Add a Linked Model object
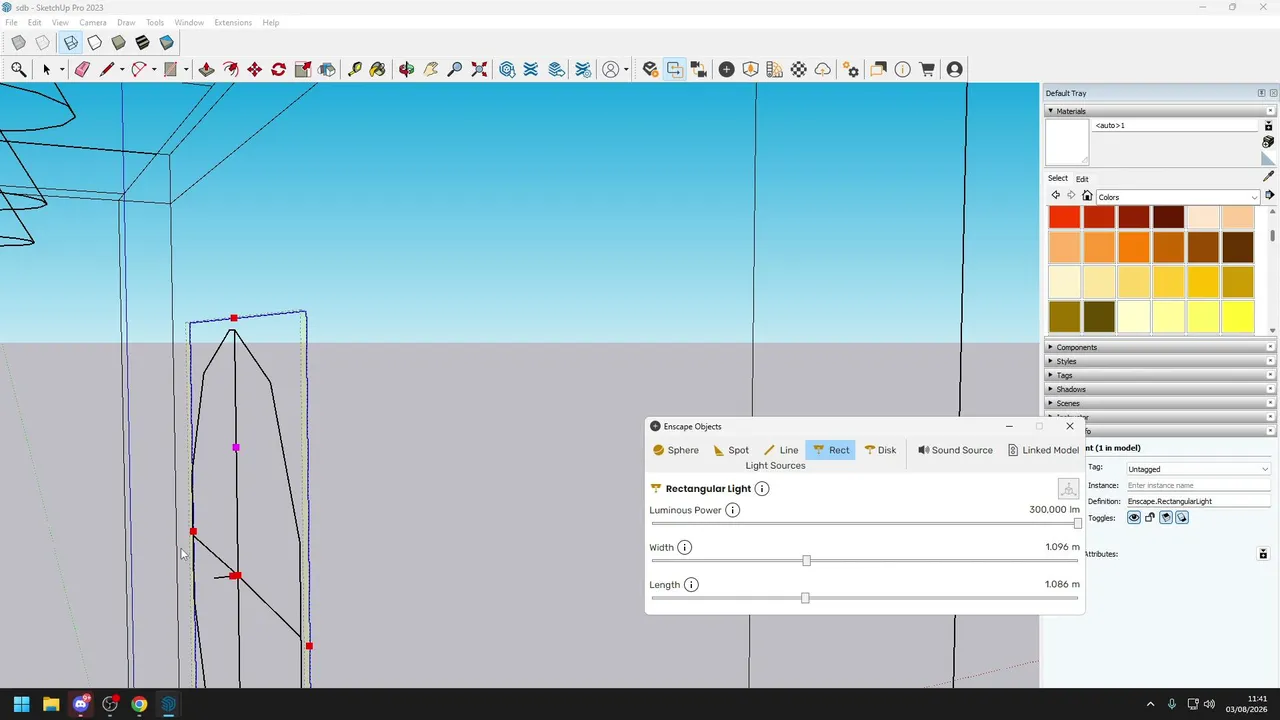This screenshot has width=1280, height=720. tap(1043, 450)
